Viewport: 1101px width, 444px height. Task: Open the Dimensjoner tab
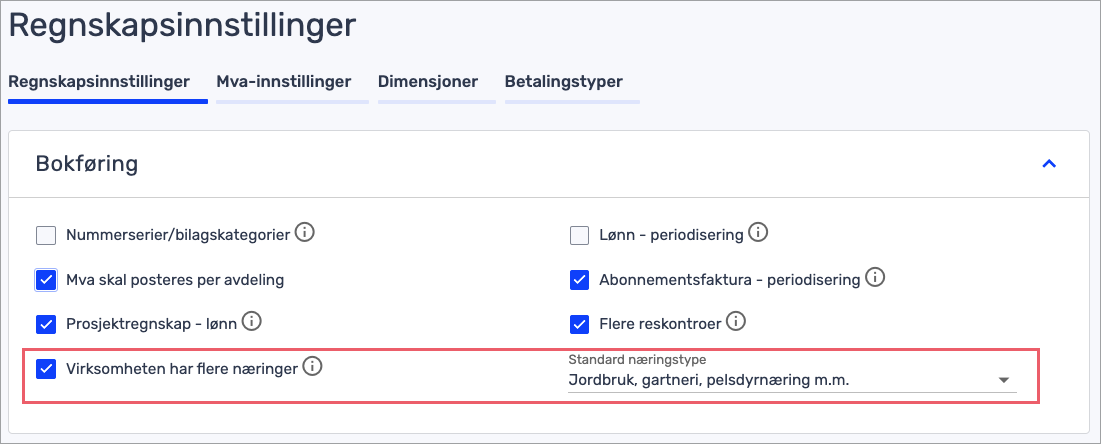pyautogui.click(x=427, y=82)
